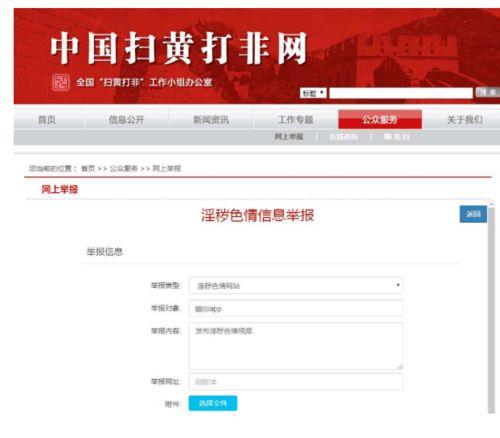The height and width of the screenshot is (438, 500).
Task: Select the 公众服务 tab
Action: (380, 119)
